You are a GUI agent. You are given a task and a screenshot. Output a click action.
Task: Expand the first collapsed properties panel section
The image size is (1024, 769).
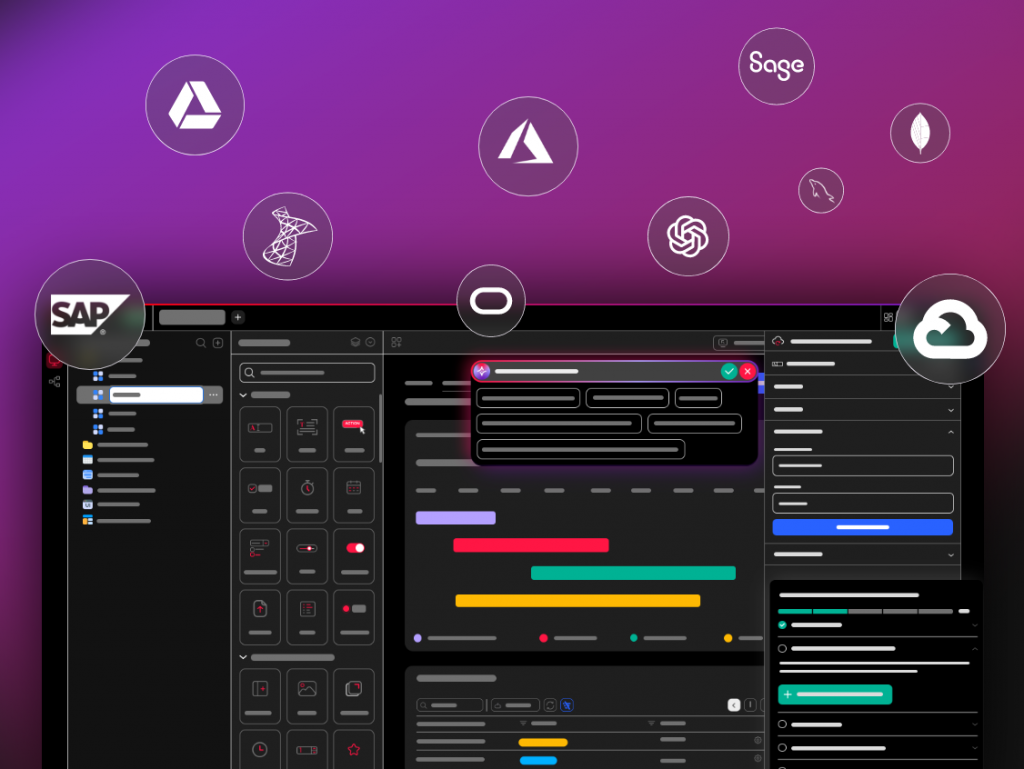950,386
